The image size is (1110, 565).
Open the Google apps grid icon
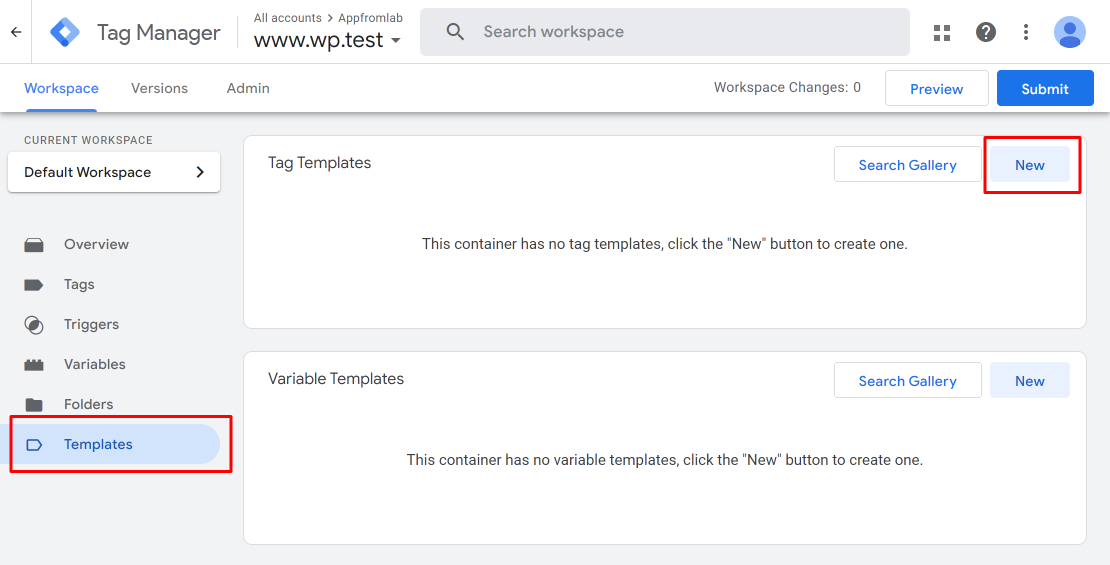942,32
